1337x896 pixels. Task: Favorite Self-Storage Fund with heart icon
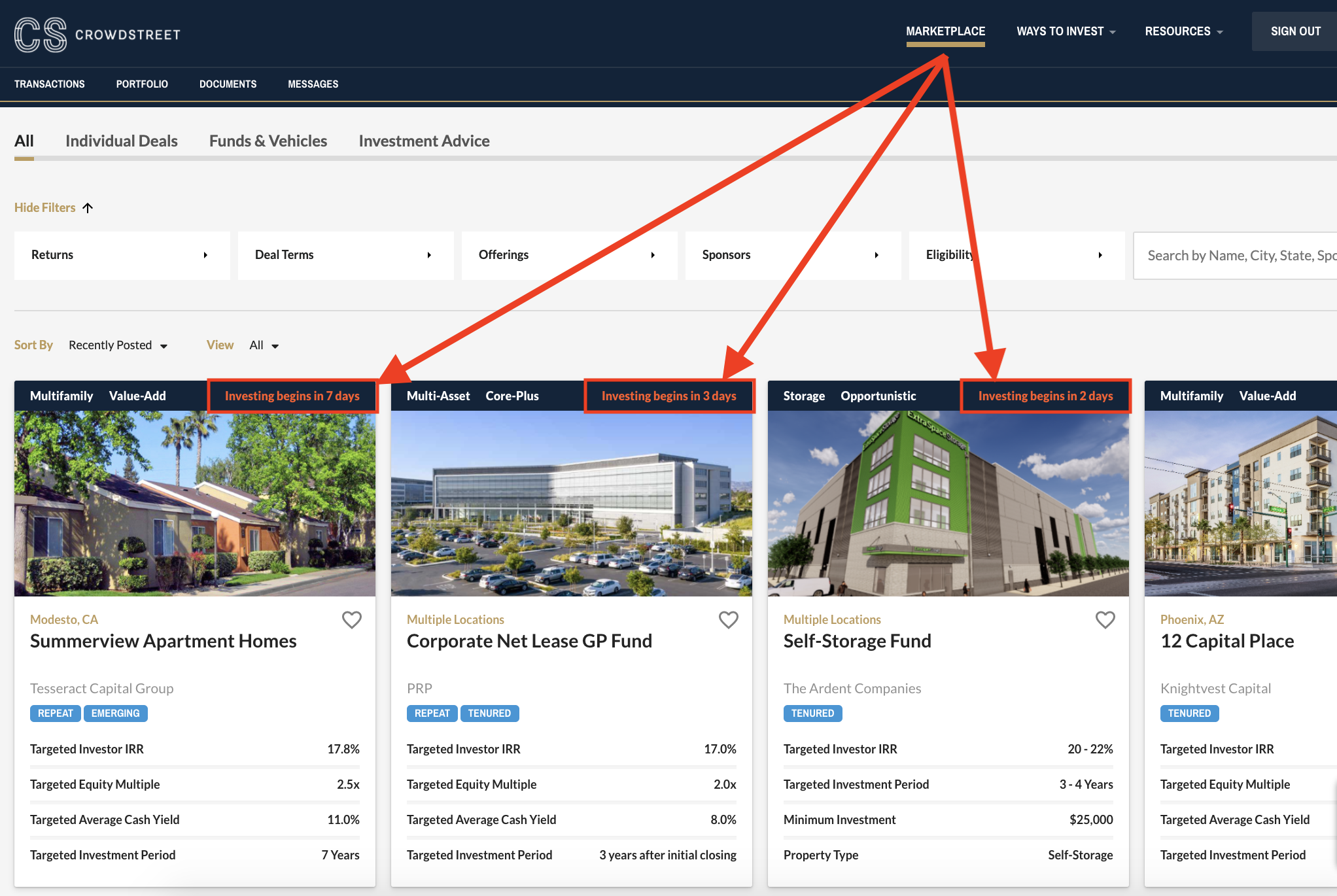click(x=1105, y=619)
